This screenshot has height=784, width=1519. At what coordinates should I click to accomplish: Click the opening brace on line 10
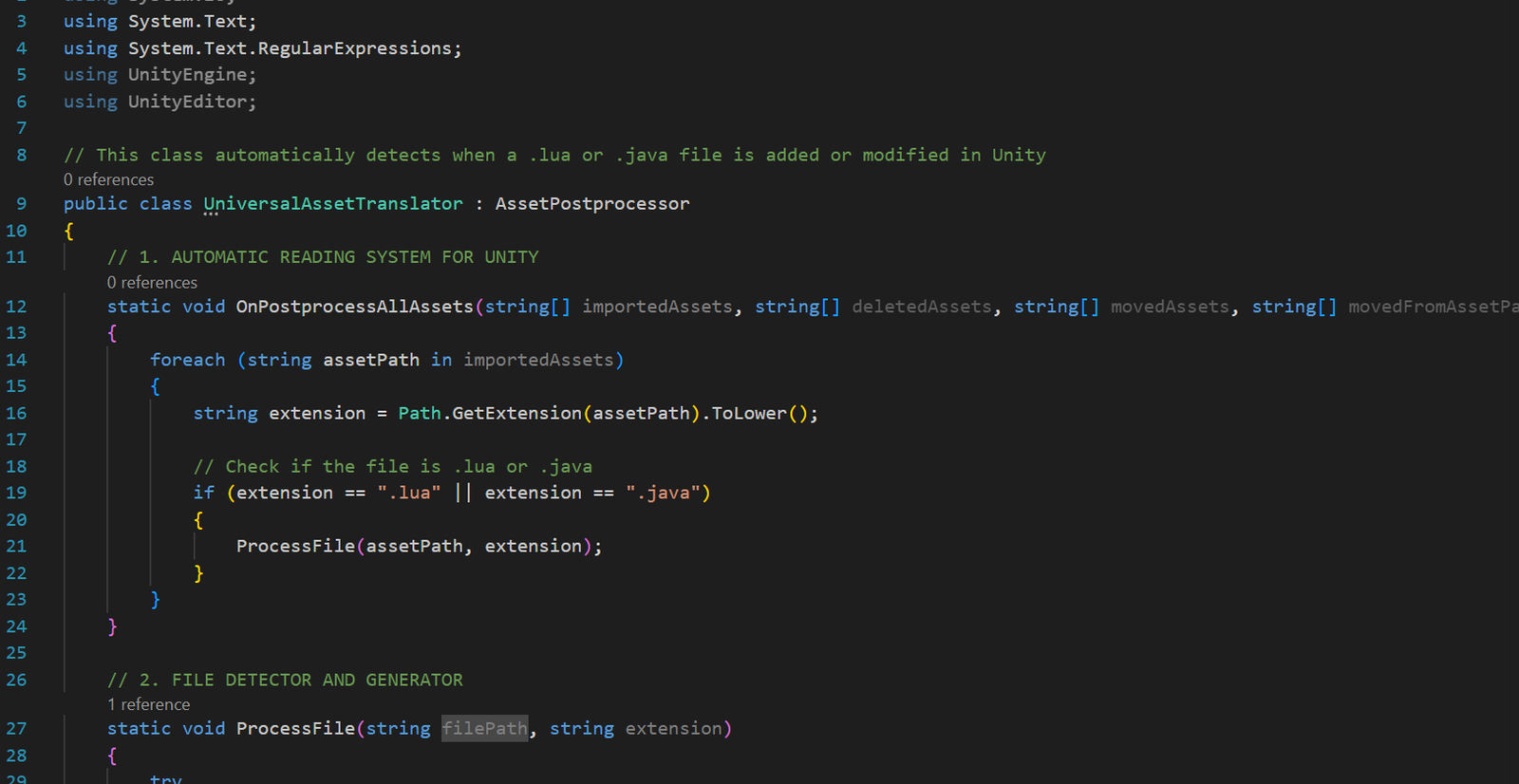tap(68, 231)
